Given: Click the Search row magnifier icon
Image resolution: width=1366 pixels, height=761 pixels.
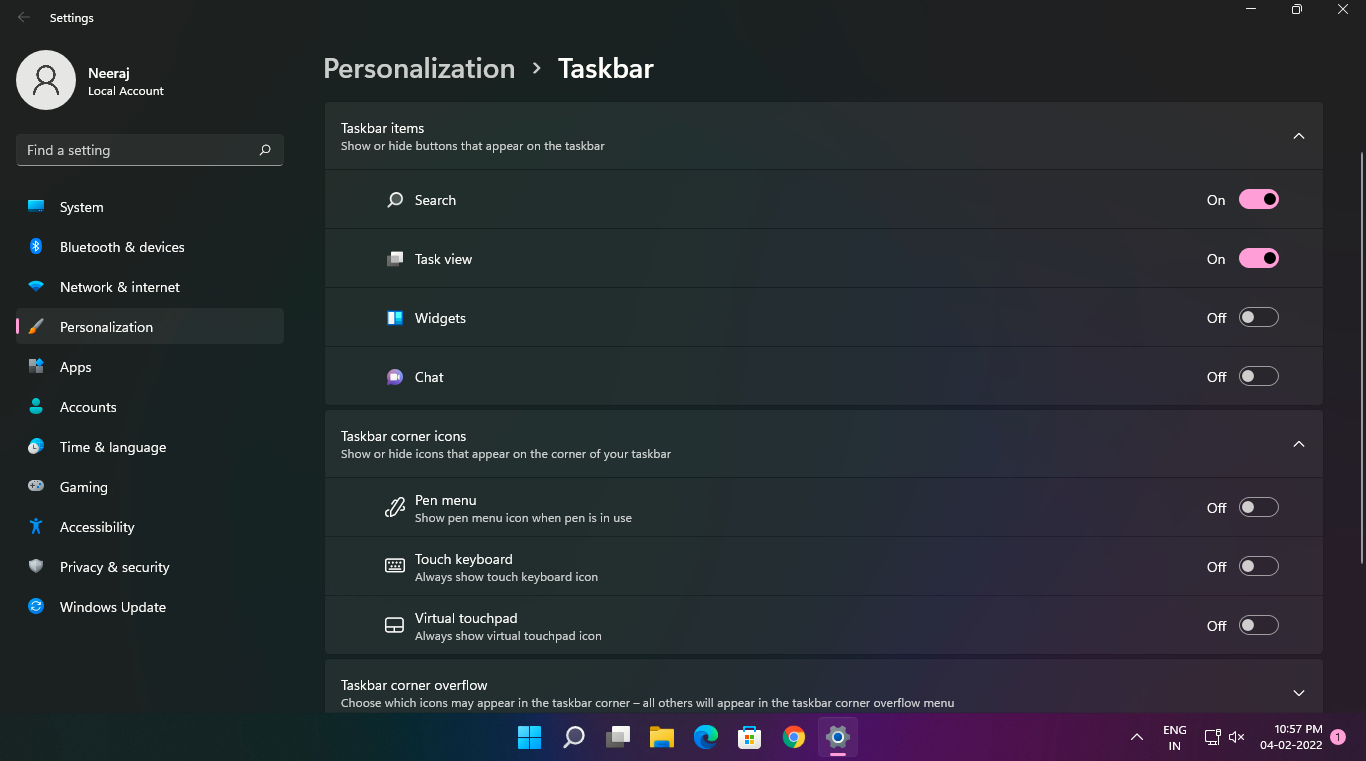Looking at the screenshot, I should click(395, 200).
